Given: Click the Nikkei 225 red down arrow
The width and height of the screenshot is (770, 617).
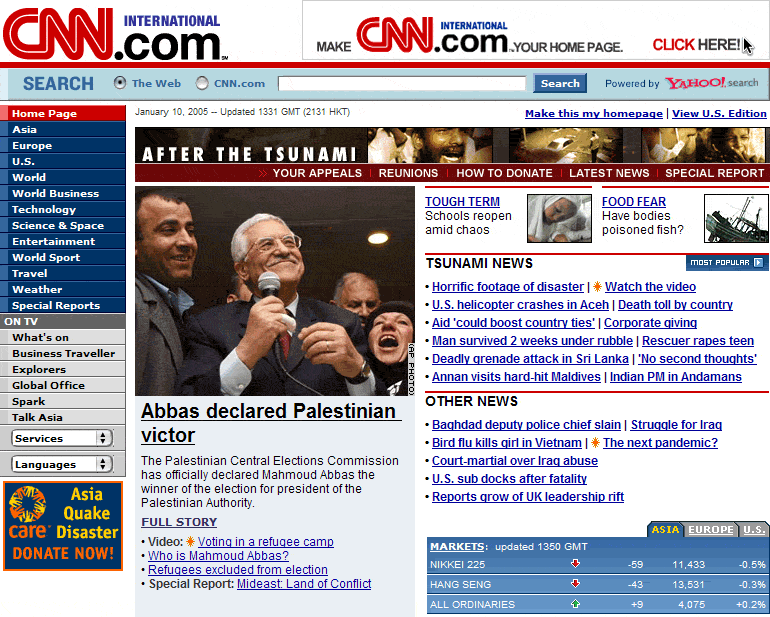Looking at the screenshot, I should 576,563.
